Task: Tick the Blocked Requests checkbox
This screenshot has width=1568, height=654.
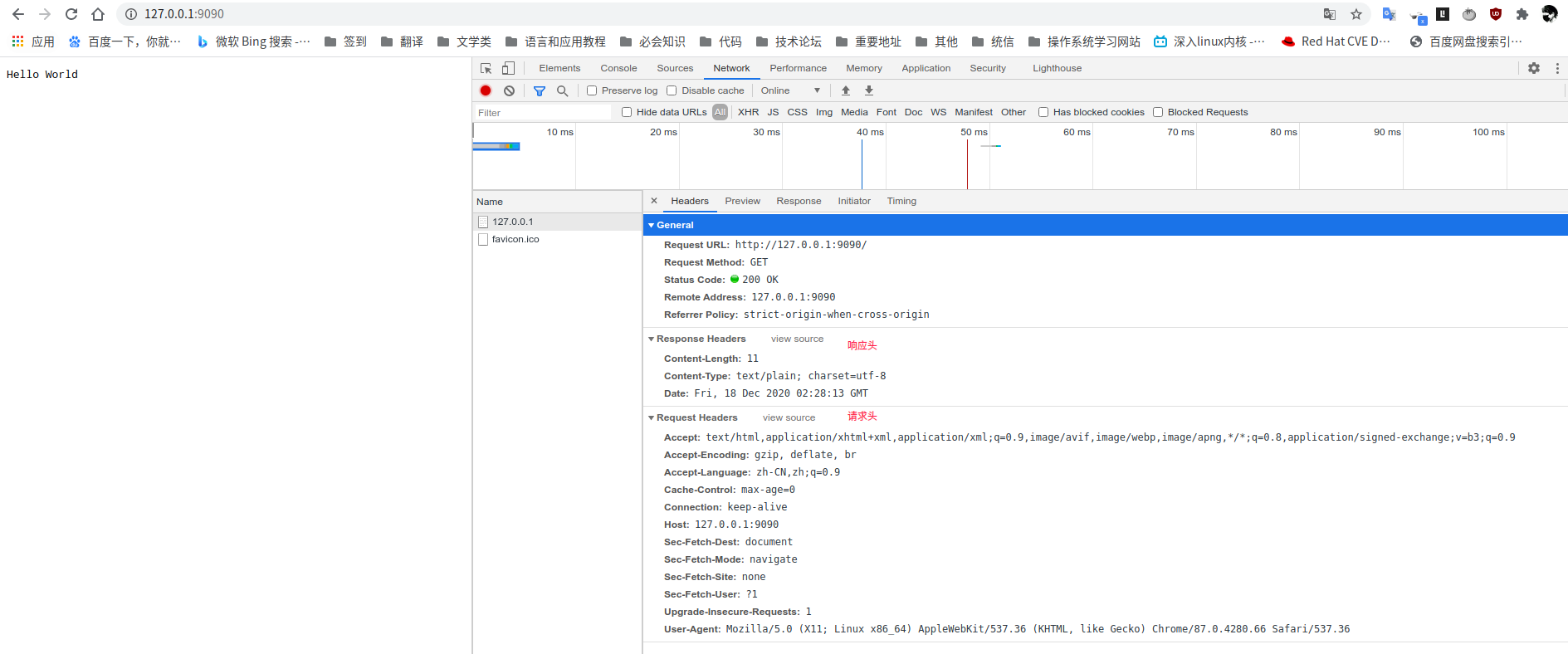Action: pyautogui.click(x=1158, y=112)
